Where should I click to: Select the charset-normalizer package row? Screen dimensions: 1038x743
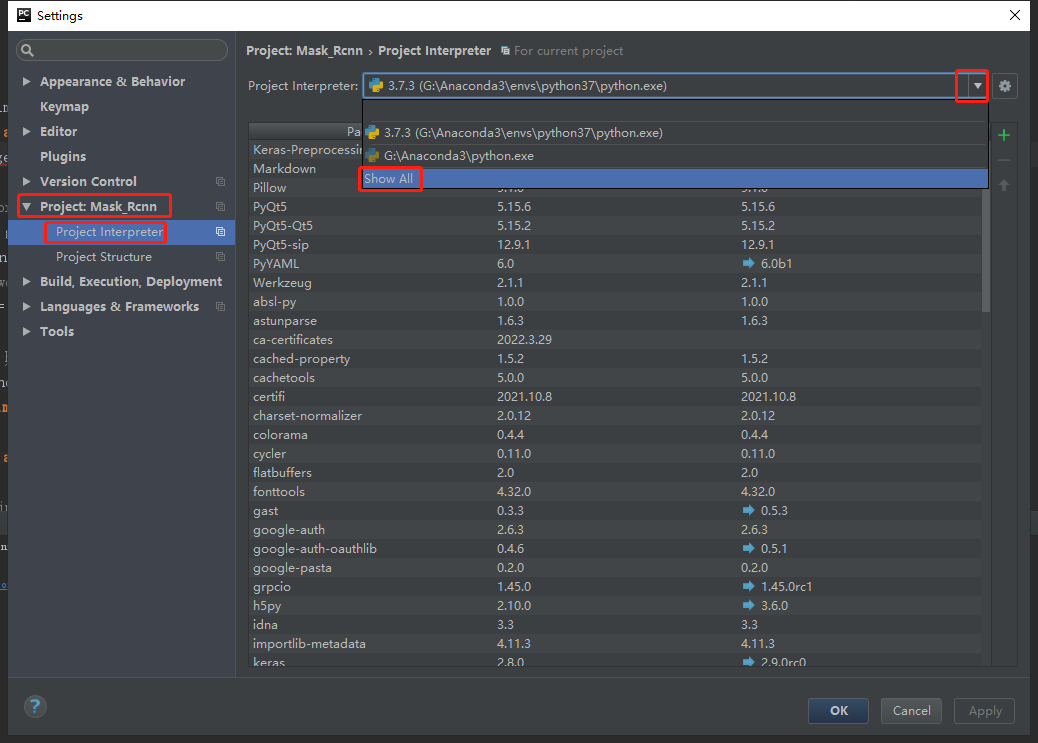pos(616,416)
